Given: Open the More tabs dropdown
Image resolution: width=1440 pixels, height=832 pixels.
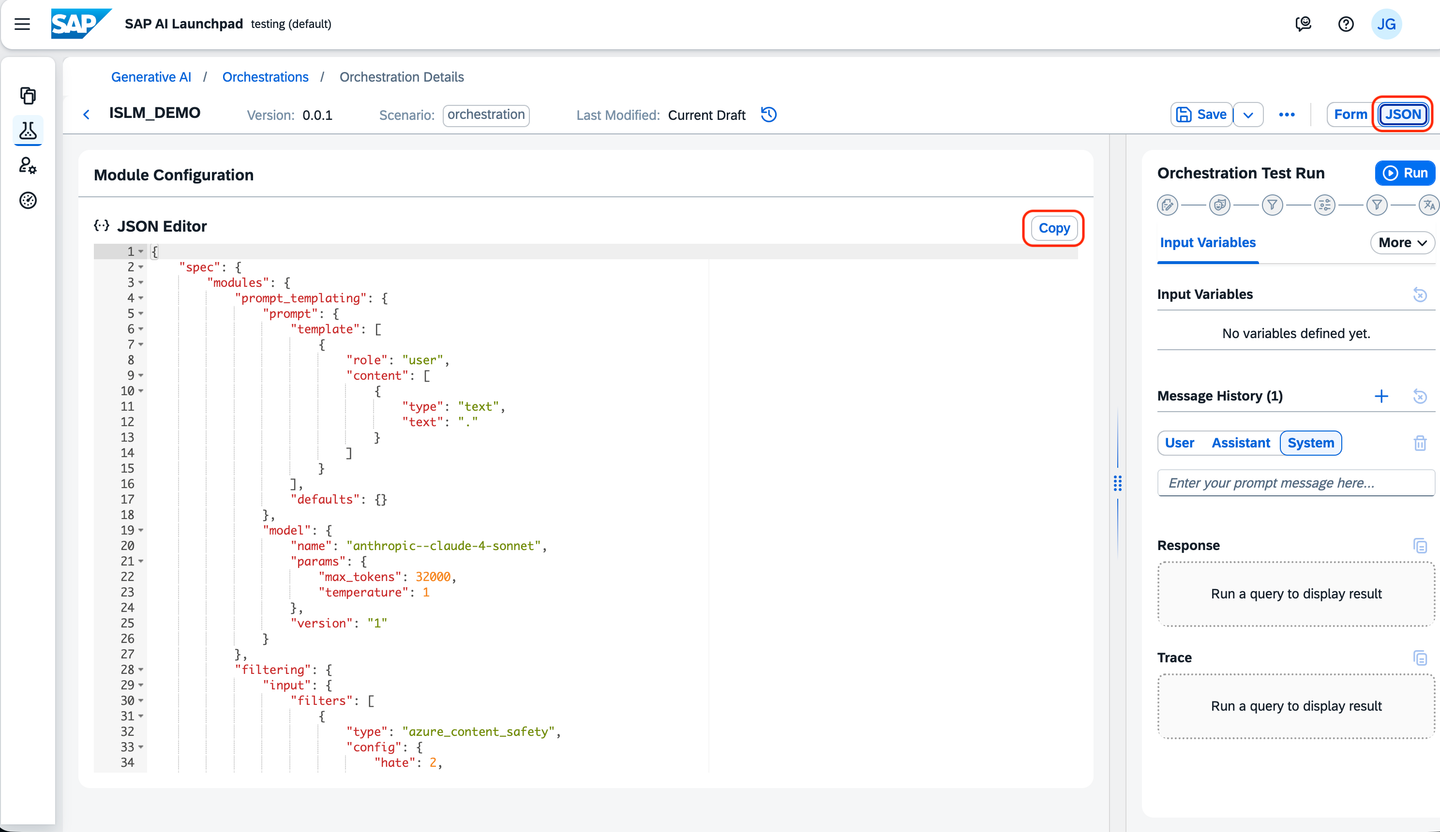Looking at the screenshot, I should click(x=1402, y=243).
